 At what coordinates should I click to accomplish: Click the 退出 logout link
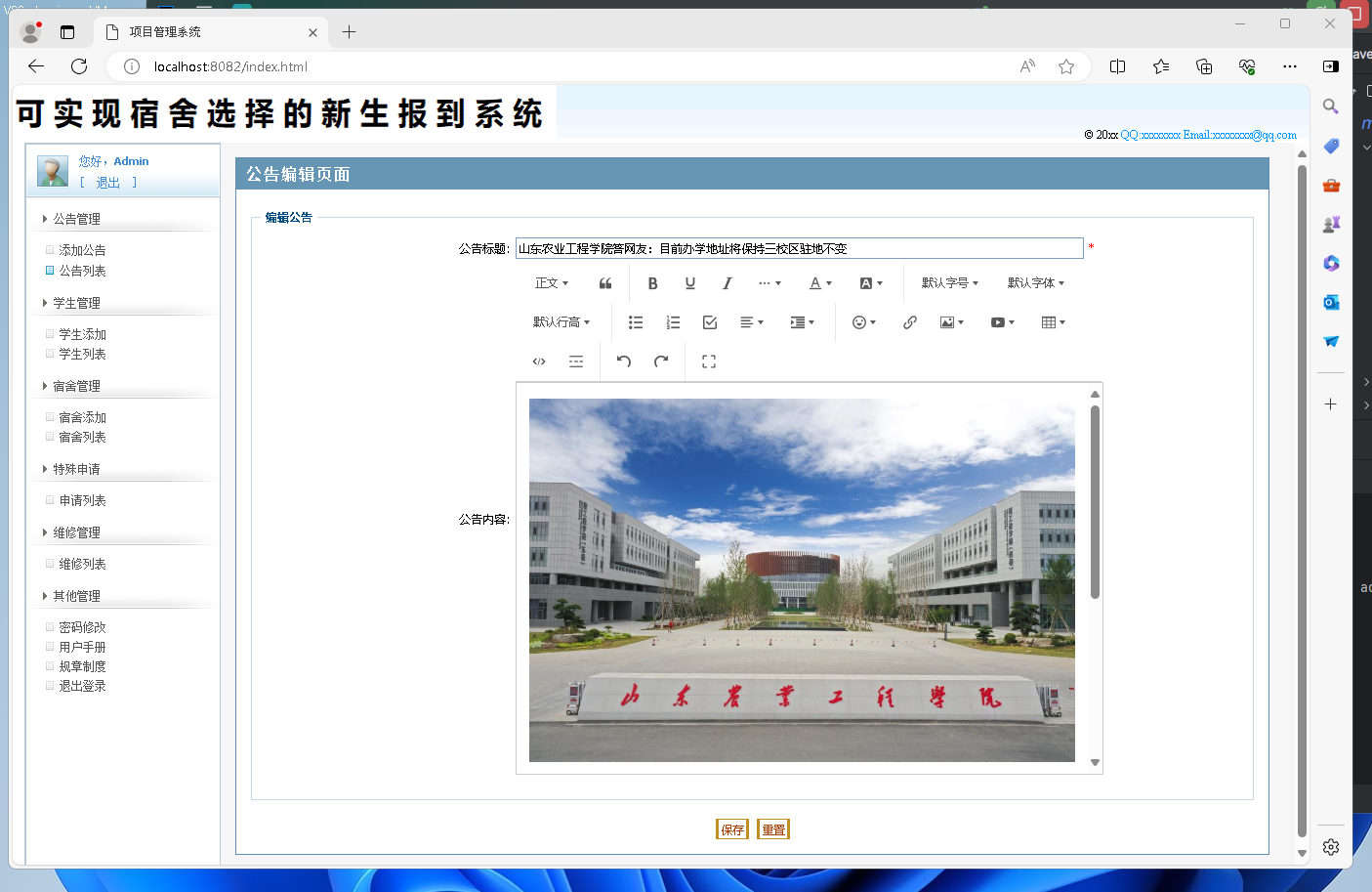tap(107, 182)
